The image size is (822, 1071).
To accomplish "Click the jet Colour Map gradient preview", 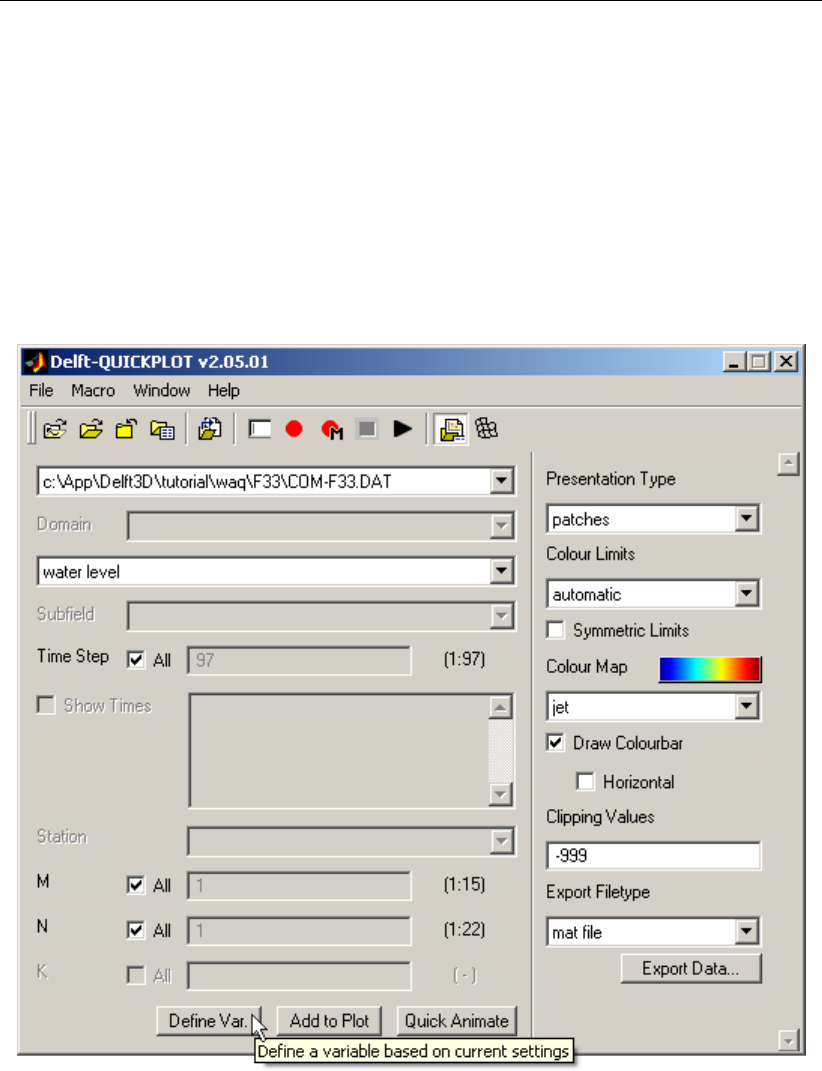I will tap(710, 669).
